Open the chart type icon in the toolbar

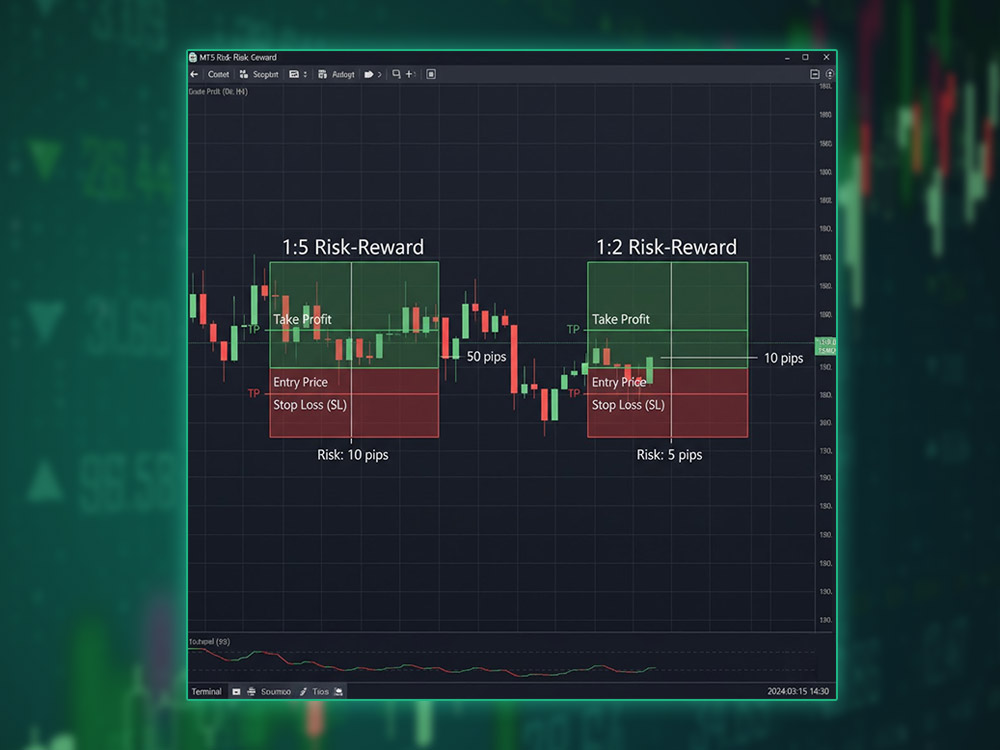294,74
